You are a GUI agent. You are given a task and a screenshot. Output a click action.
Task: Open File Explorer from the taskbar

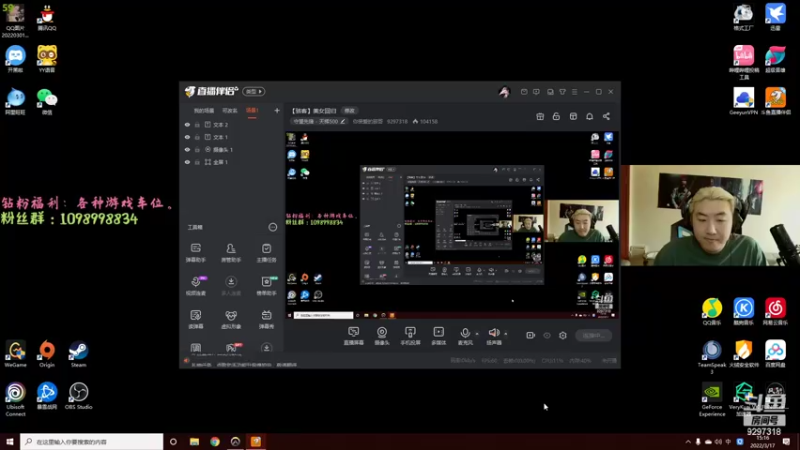(194, 442)
